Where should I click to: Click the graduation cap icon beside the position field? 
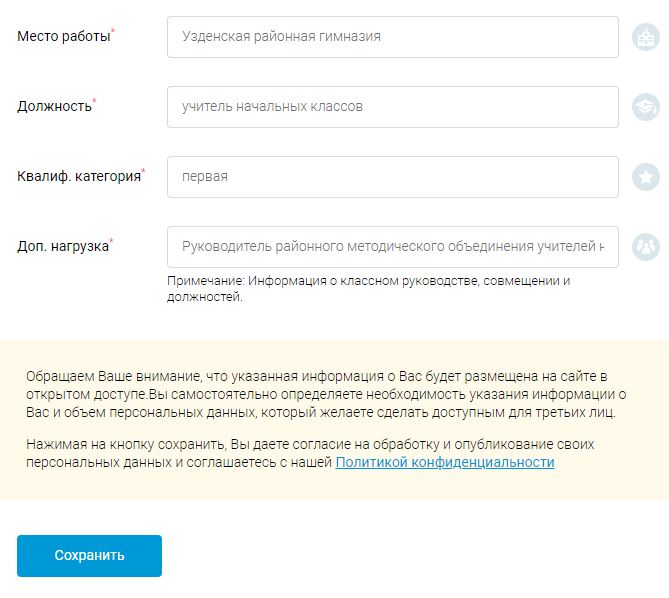coord(645,106)
